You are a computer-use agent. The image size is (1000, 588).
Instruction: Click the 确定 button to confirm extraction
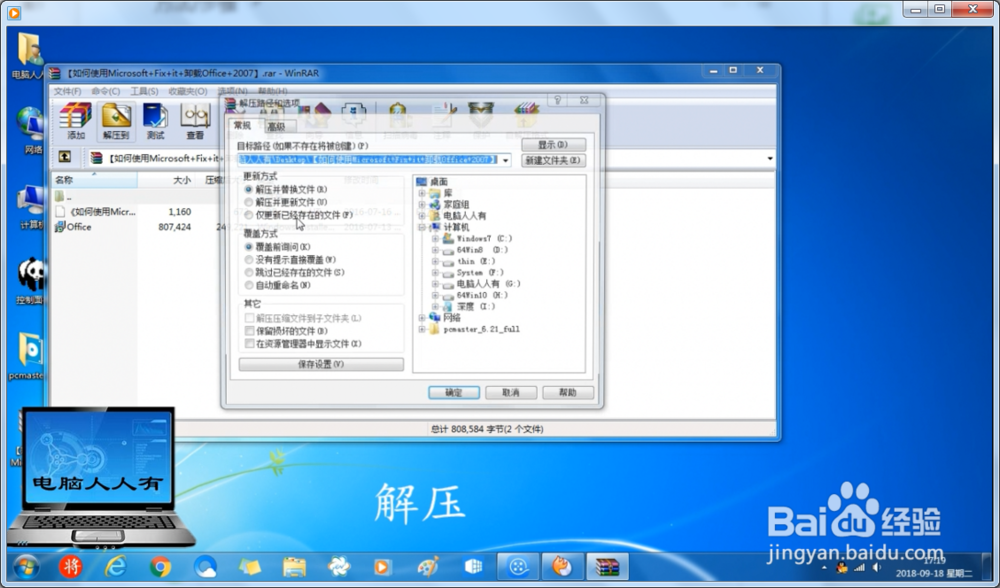point(452,392)
